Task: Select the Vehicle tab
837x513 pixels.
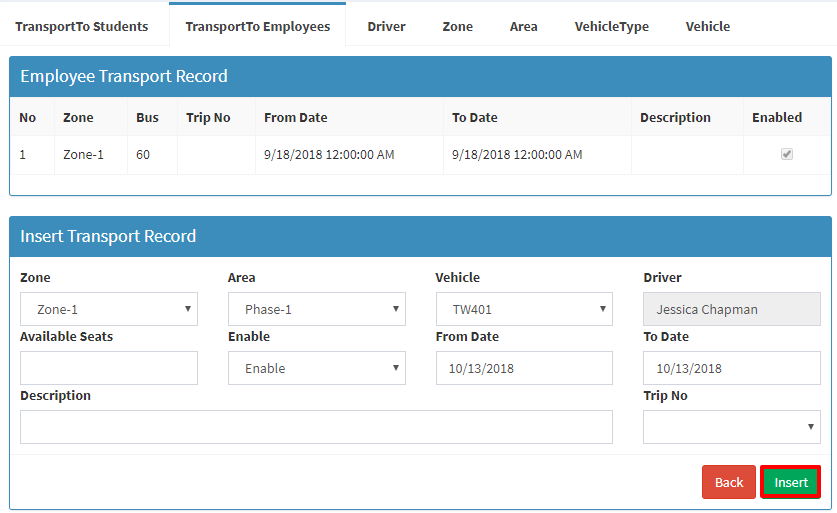Action: point(708,27)
